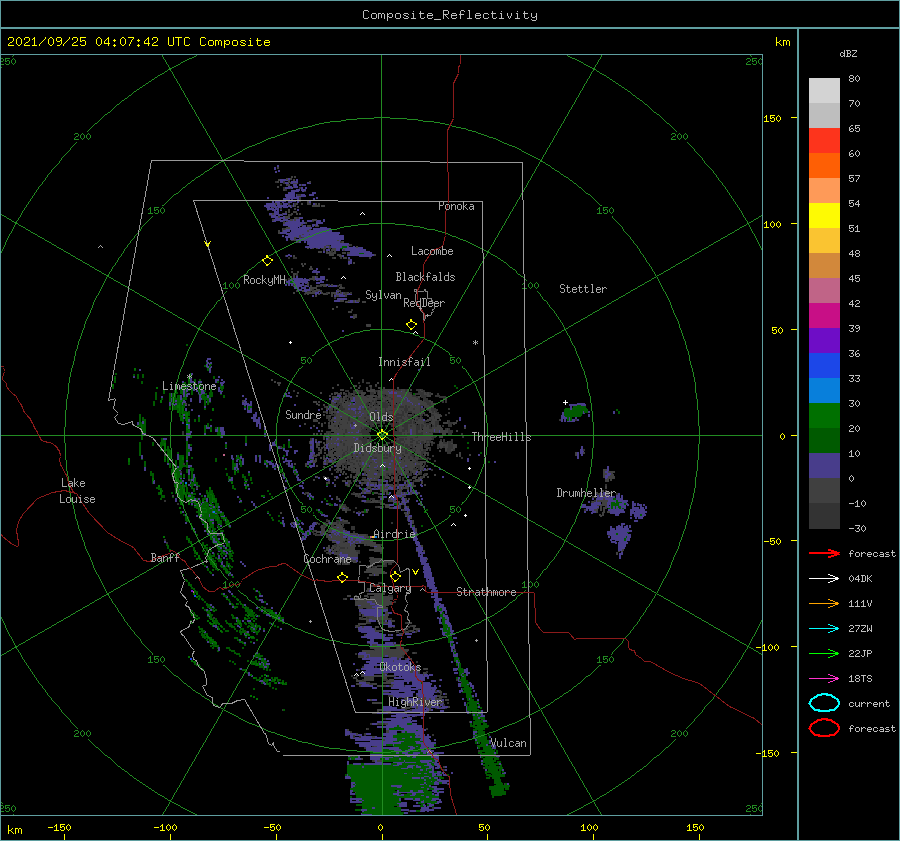The height and width of the screenshot is (841, 900).
Task: Pick the orange swatch between 60 and 57
Action: [x=824, y=165]
